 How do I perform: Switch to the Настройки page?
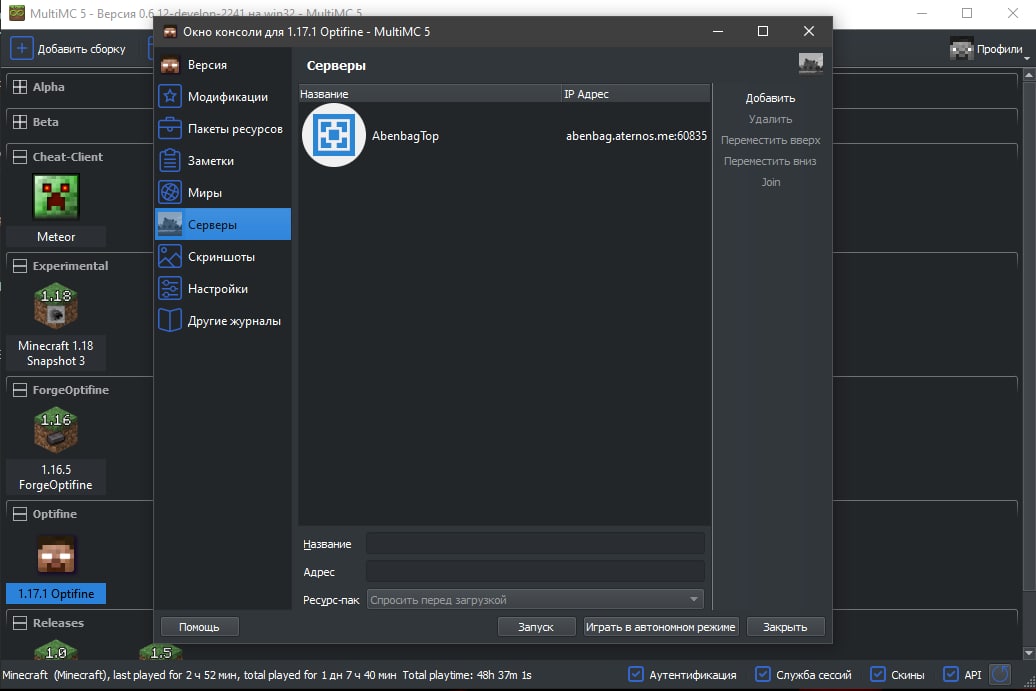[223, 289]
